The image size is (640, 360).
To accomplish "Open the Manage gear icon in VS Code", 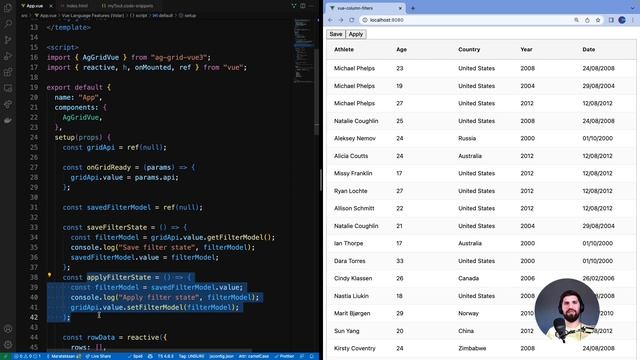I will tap(8, 345).
